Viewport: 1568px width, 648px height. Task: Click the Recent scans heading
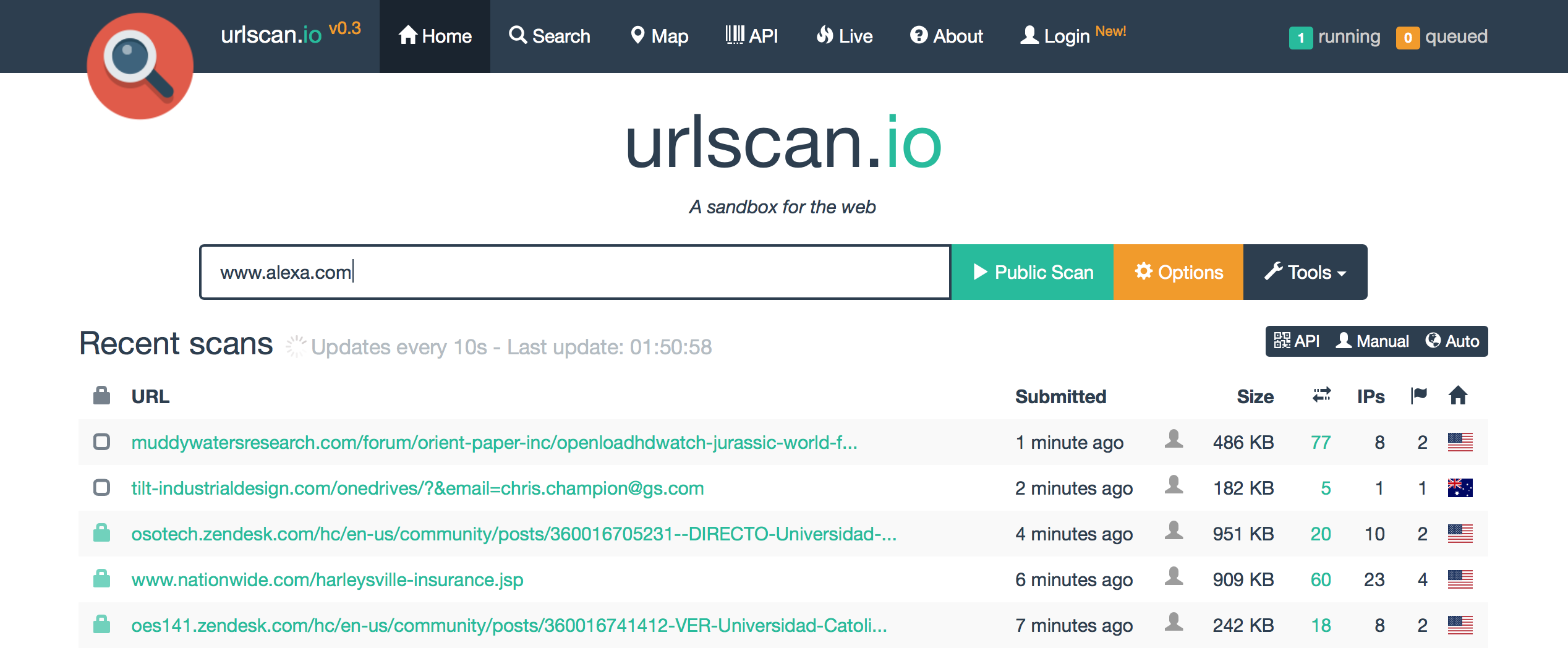[x=176, y=343]
